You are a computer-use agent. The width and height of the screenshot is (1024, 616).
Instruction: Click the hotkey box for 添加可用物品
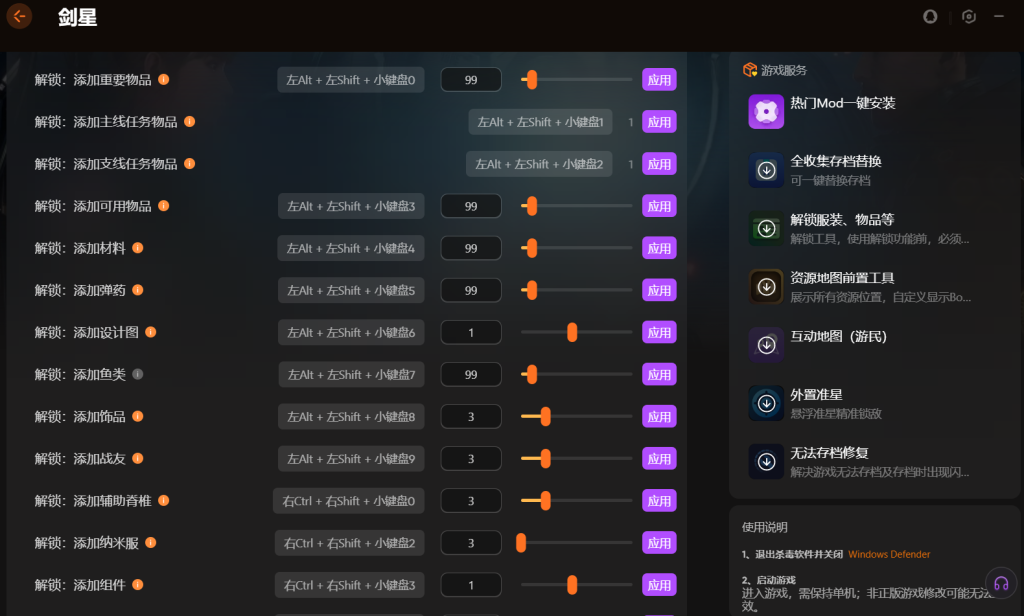click(351, 206)
